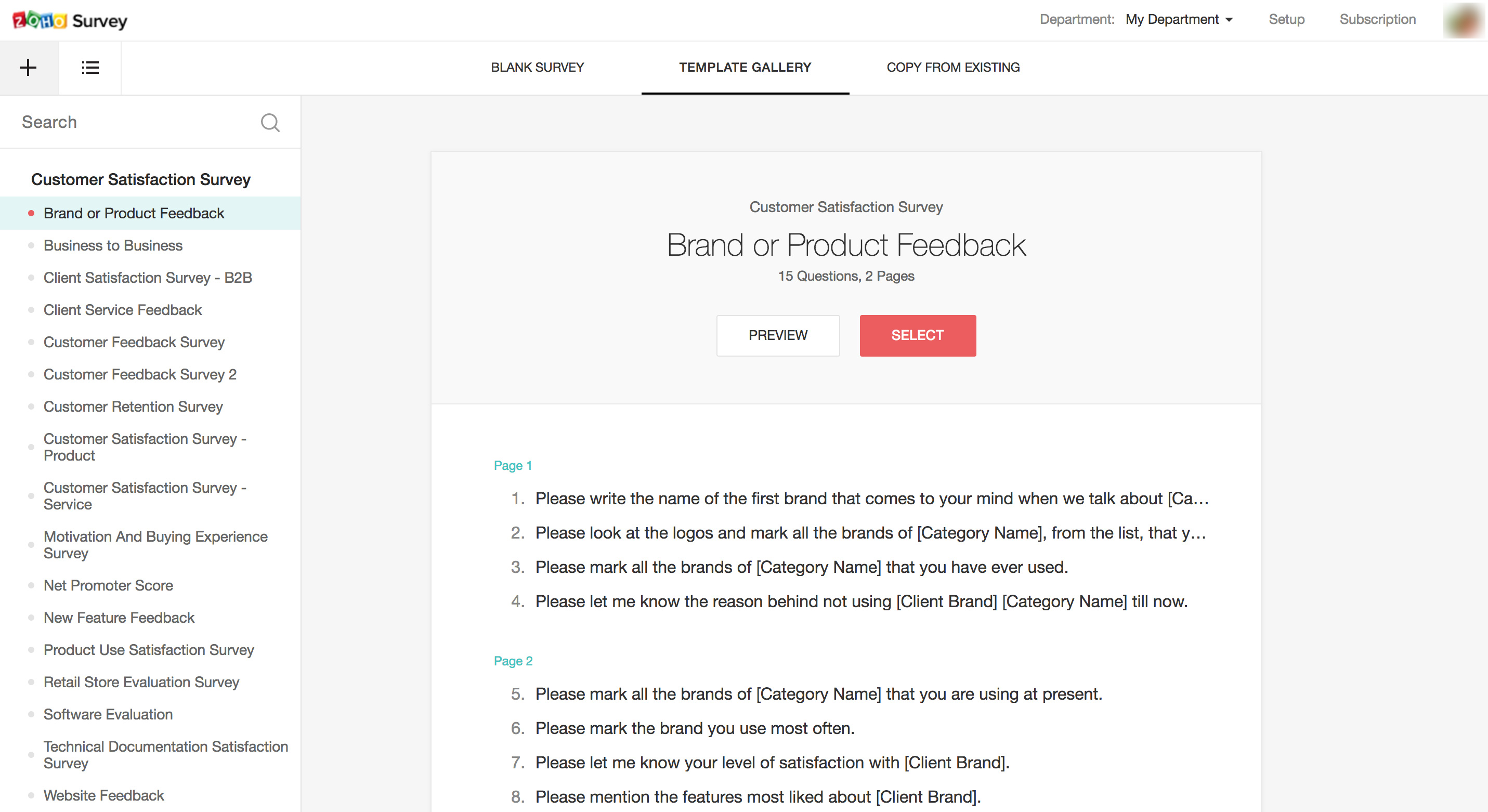Switch to the Blank Survey tab
Image resolution: width=1488 pixels, height=812 pixels.
pos(538,68)
